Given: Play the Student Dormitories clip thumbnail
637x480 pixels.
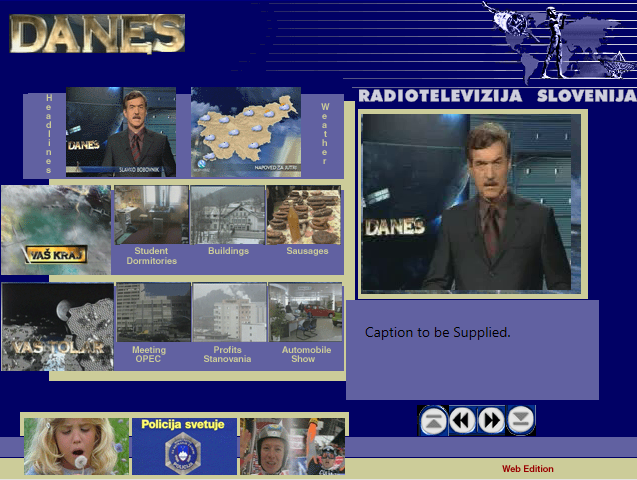Looking at the screenshot, I should pos(152,215).
